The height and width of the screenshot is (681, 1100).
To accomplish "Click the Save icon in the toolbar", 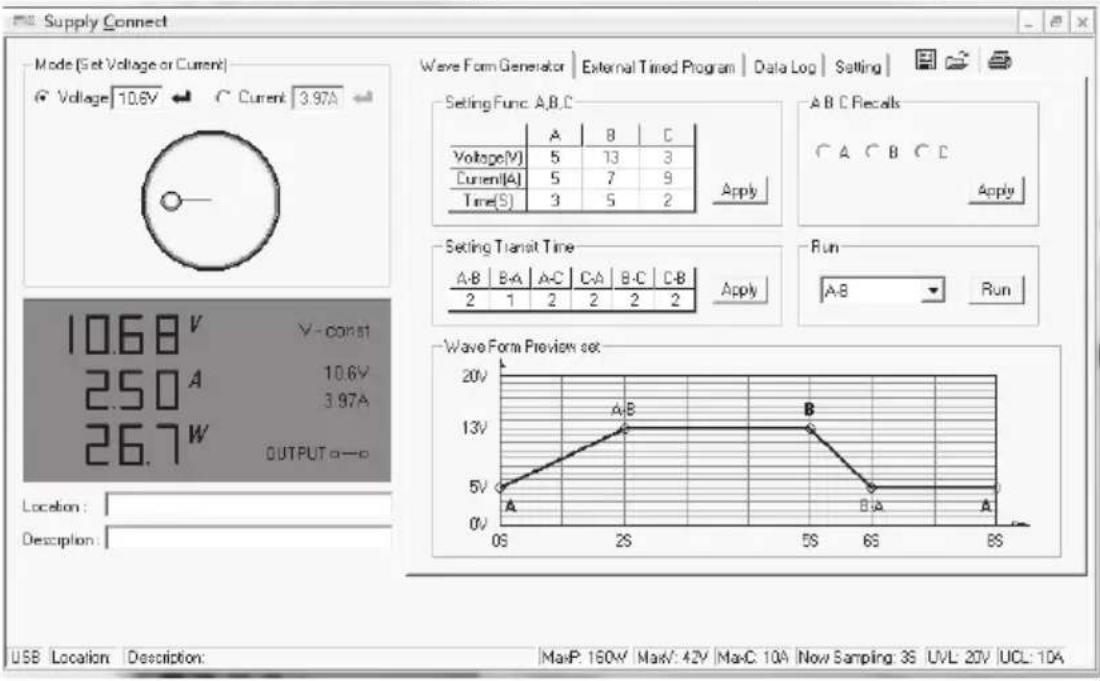I will 926,61.
